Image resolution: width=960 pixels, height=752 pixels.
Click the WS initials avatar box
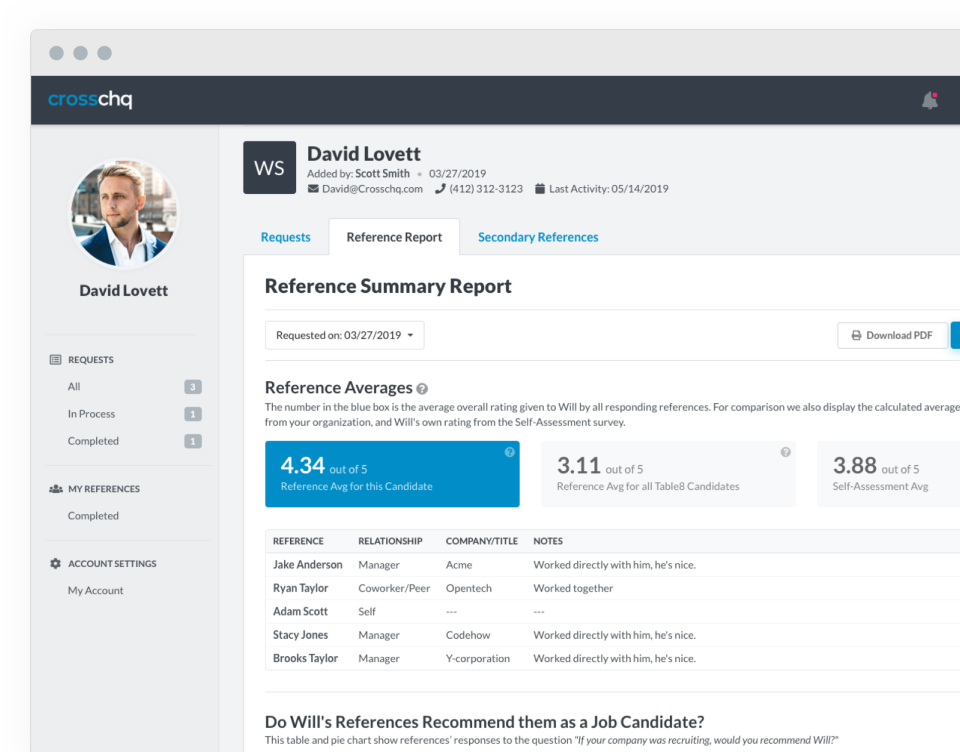[269, 168]
